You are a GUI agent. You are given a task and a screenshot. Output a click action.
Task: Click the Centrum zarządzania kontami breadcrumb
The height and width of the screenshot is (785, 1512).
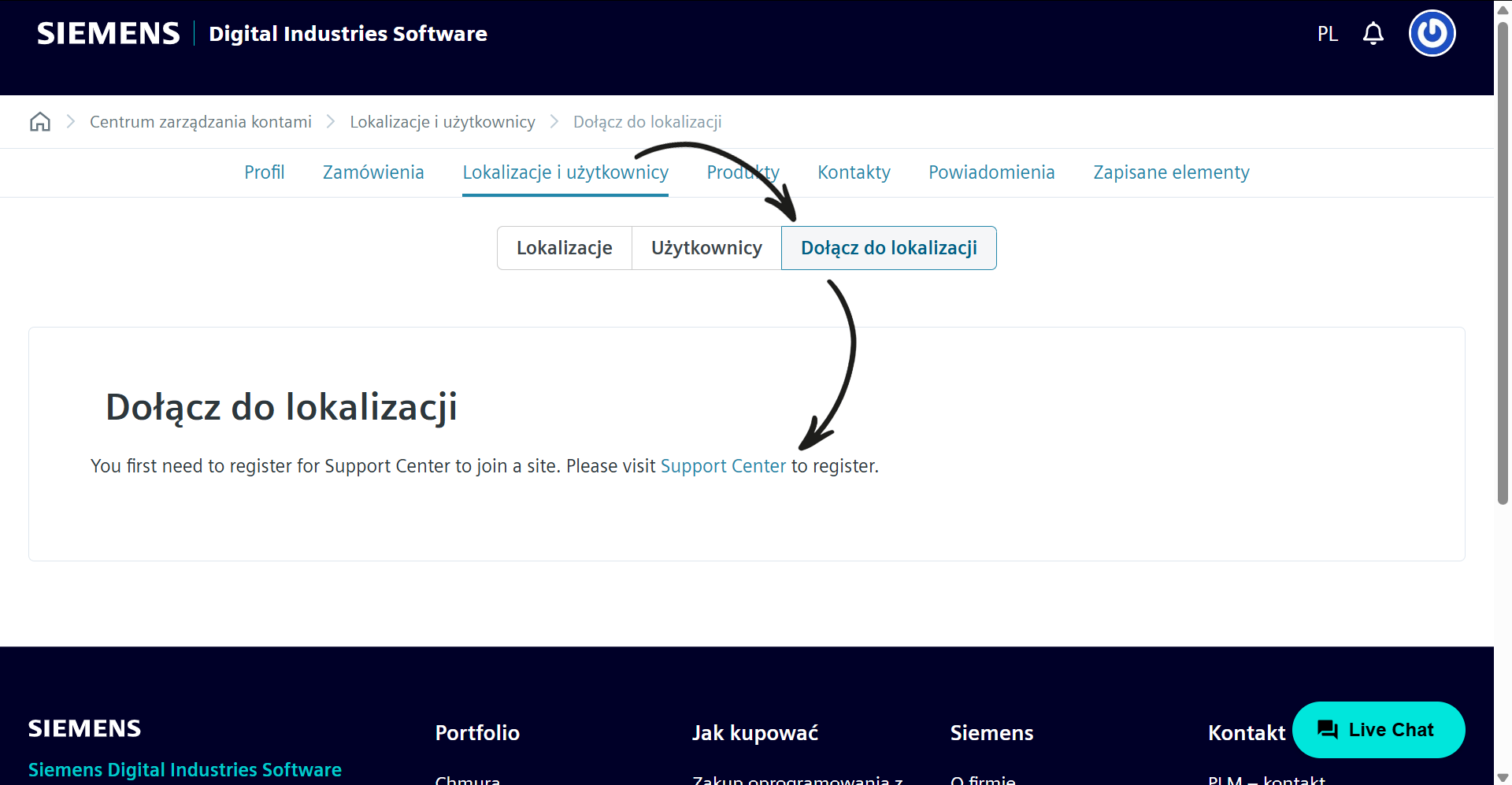click(x=201, y=122)
